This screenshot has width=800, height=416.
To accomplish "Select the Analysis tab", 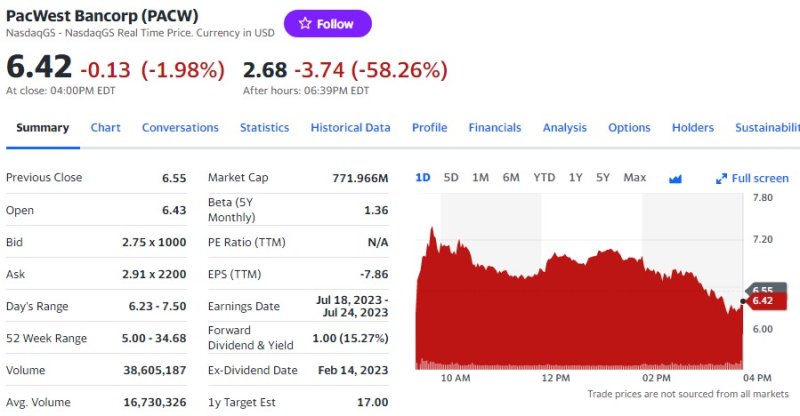I will tap(565, 128).
